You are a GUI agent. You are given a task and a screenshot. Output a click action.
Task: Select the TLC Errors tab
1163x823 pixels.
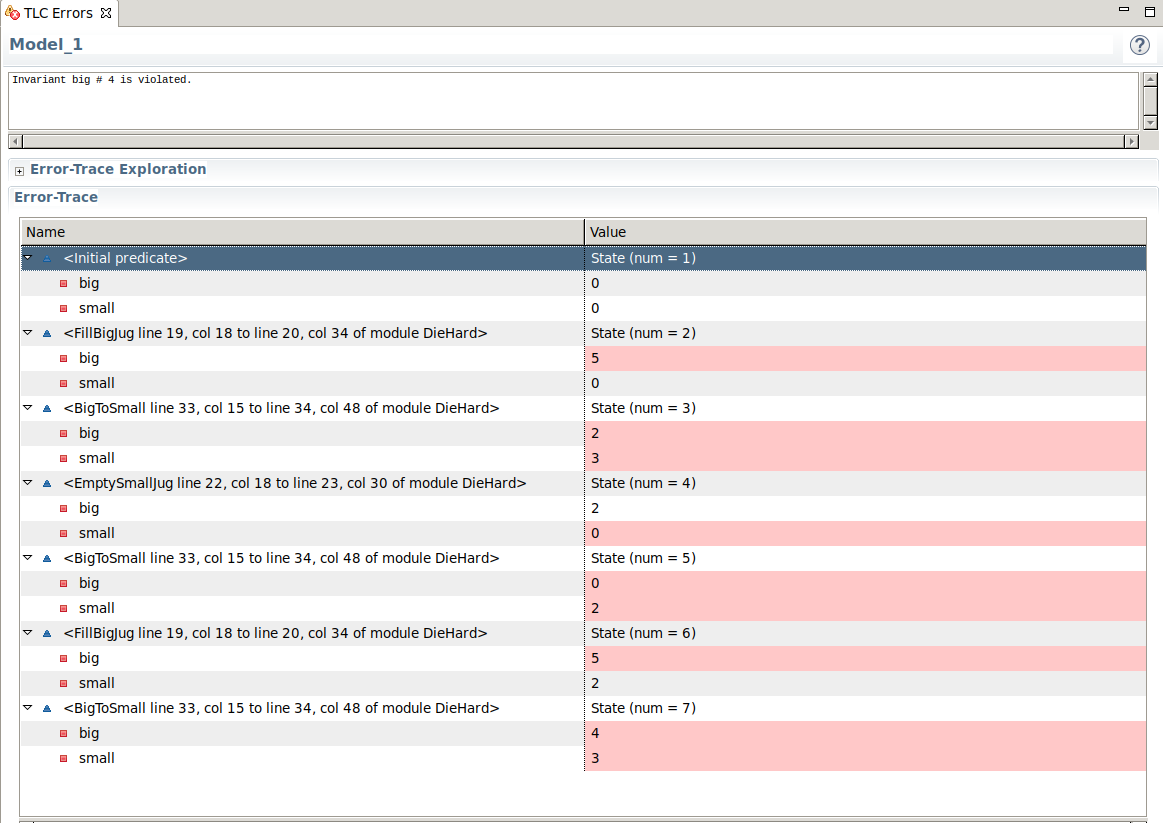59,13
